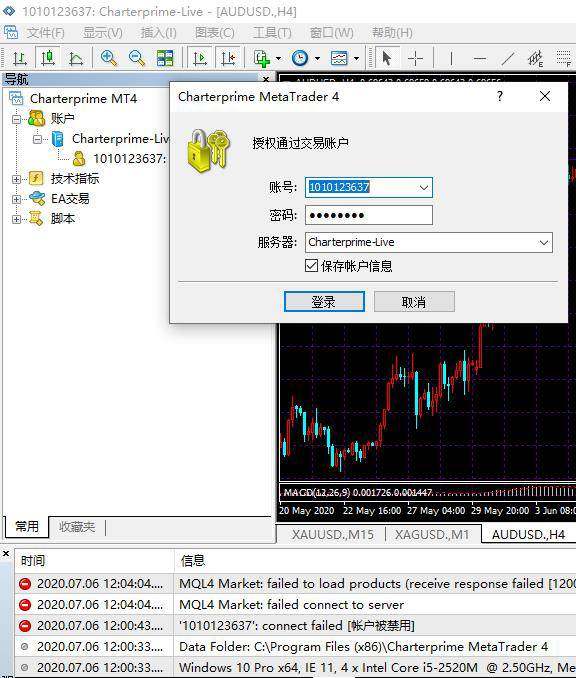Collapse the 账户 tree node

coord(16,119)
